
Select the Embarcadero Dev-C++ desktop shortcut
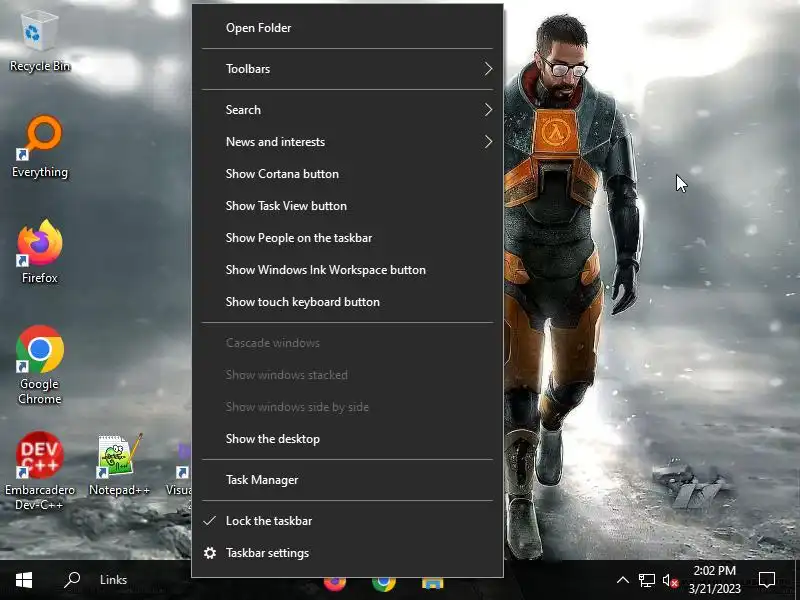(x=40, y=470)
